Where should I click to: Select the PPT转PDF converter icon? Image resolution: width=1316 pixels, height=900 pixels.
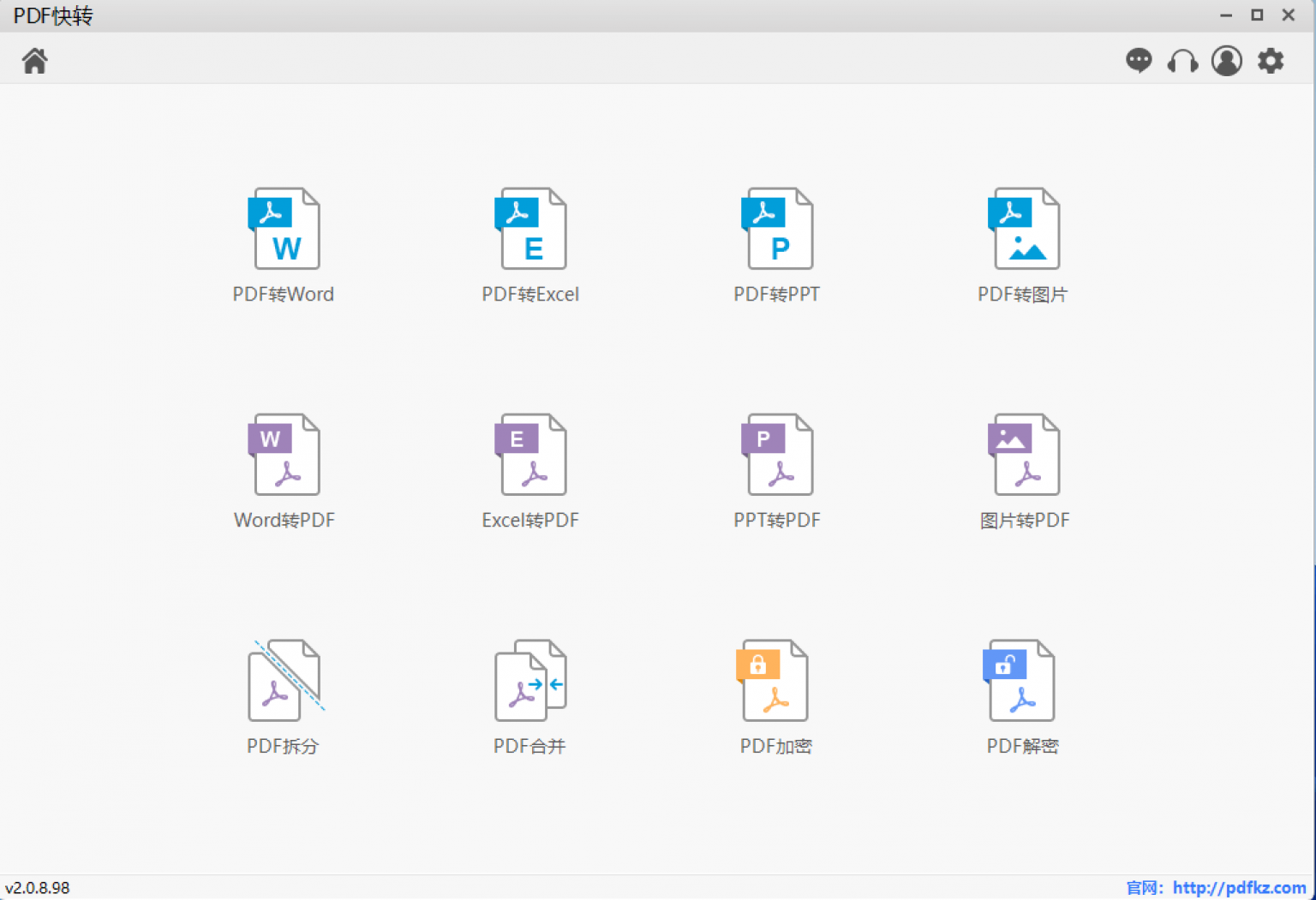pos(777,455)
